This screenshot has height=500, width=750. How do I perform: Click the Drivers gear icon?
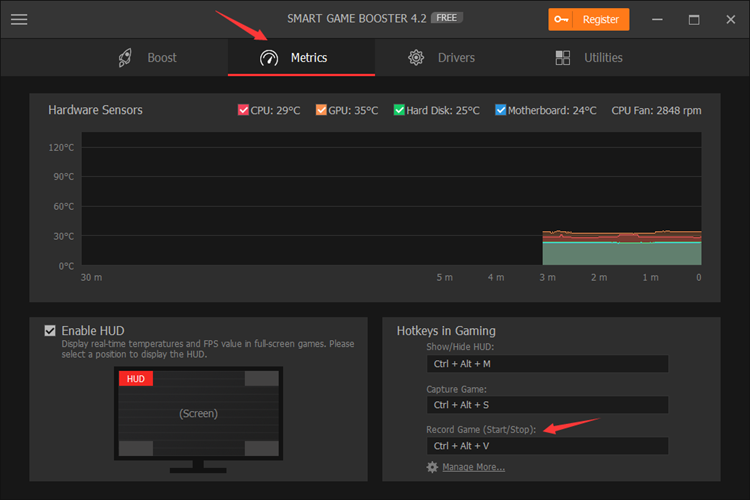(416, 58)
